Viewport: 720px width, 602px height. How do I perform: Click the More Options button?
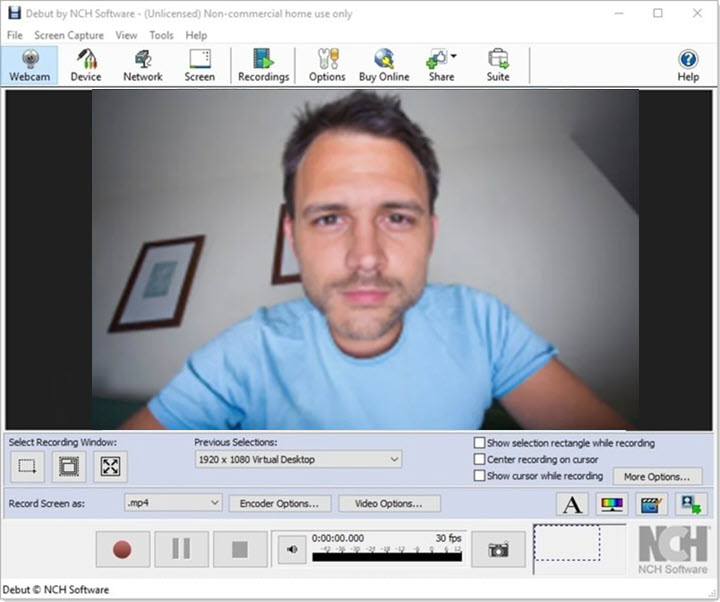pos(656,477)
